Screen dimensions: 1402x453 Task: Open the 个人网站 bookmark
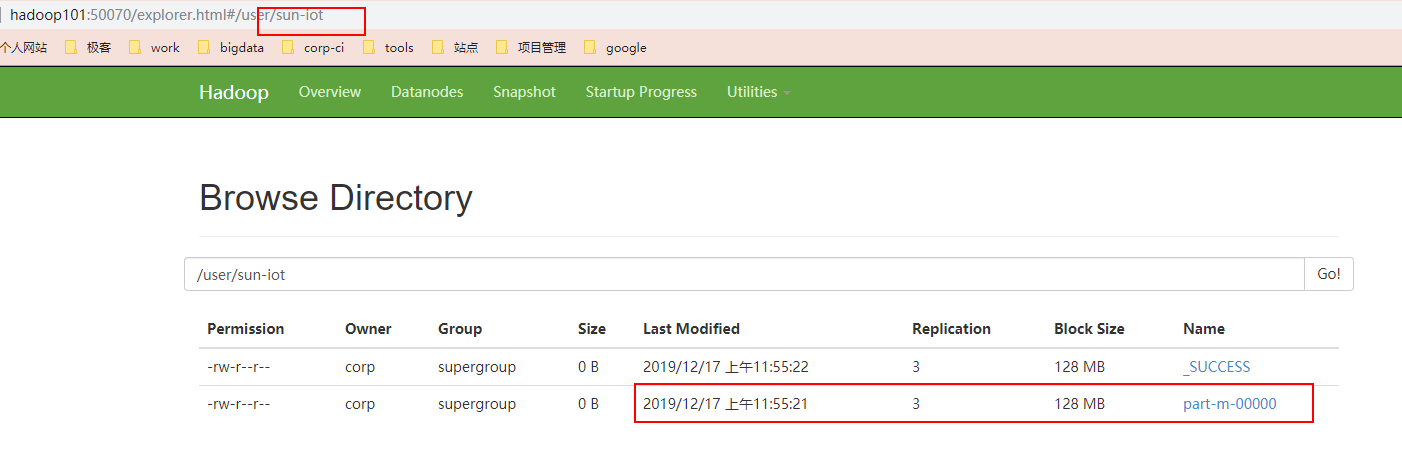(x=23, y=47)
